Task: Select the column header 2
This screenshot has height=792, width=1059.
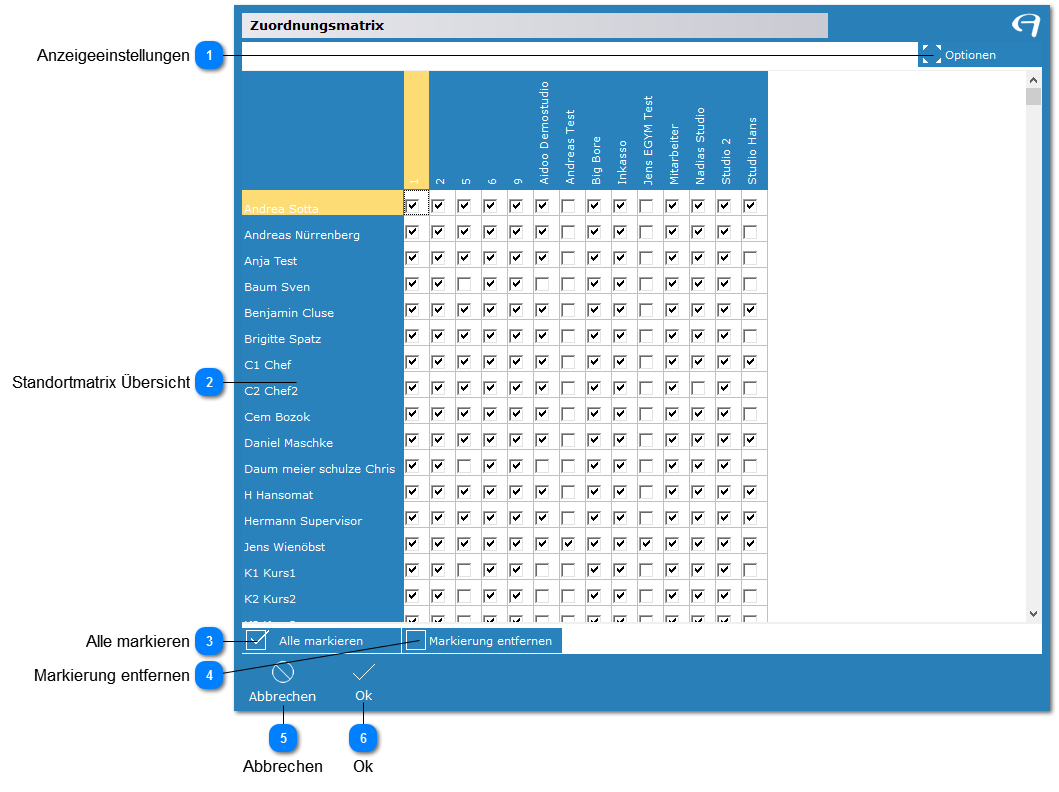Action: [440, 181]
